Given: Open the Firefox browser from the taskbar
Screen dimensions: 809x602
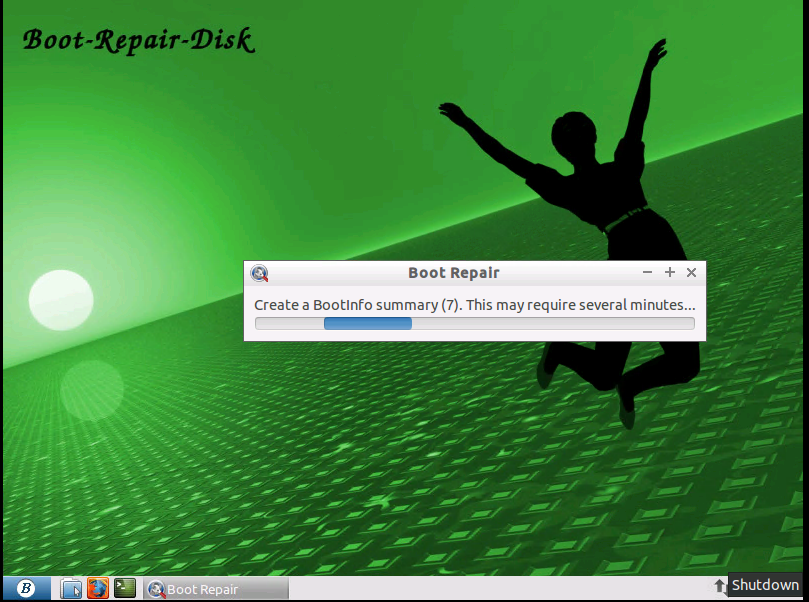Looking at the screenshot, I should (x=97, y=588).
